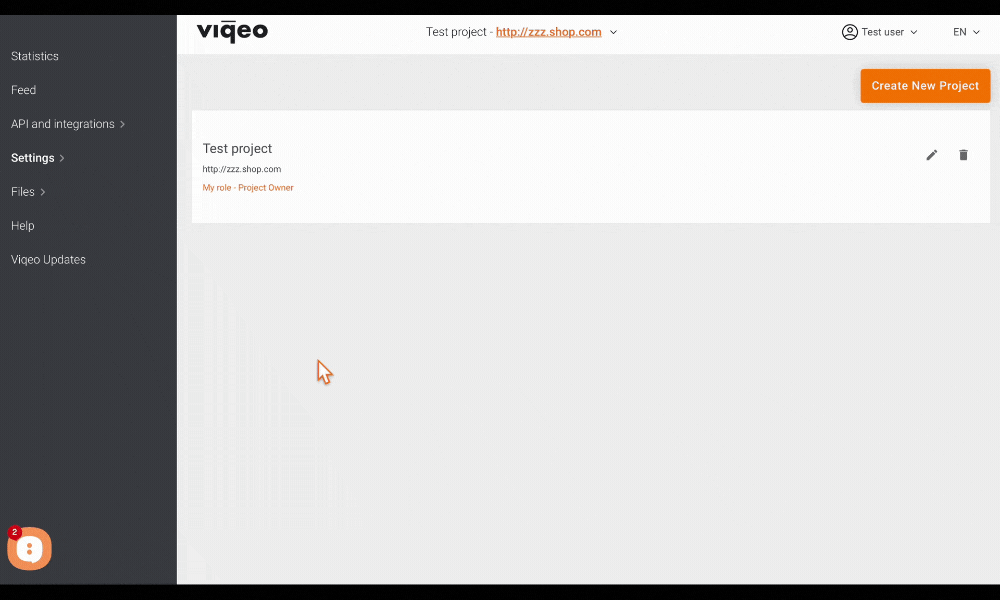This screenshot has width=1000, height=600.
Task: Open the project selector dropdown in the header
Action: coord(613,31)
